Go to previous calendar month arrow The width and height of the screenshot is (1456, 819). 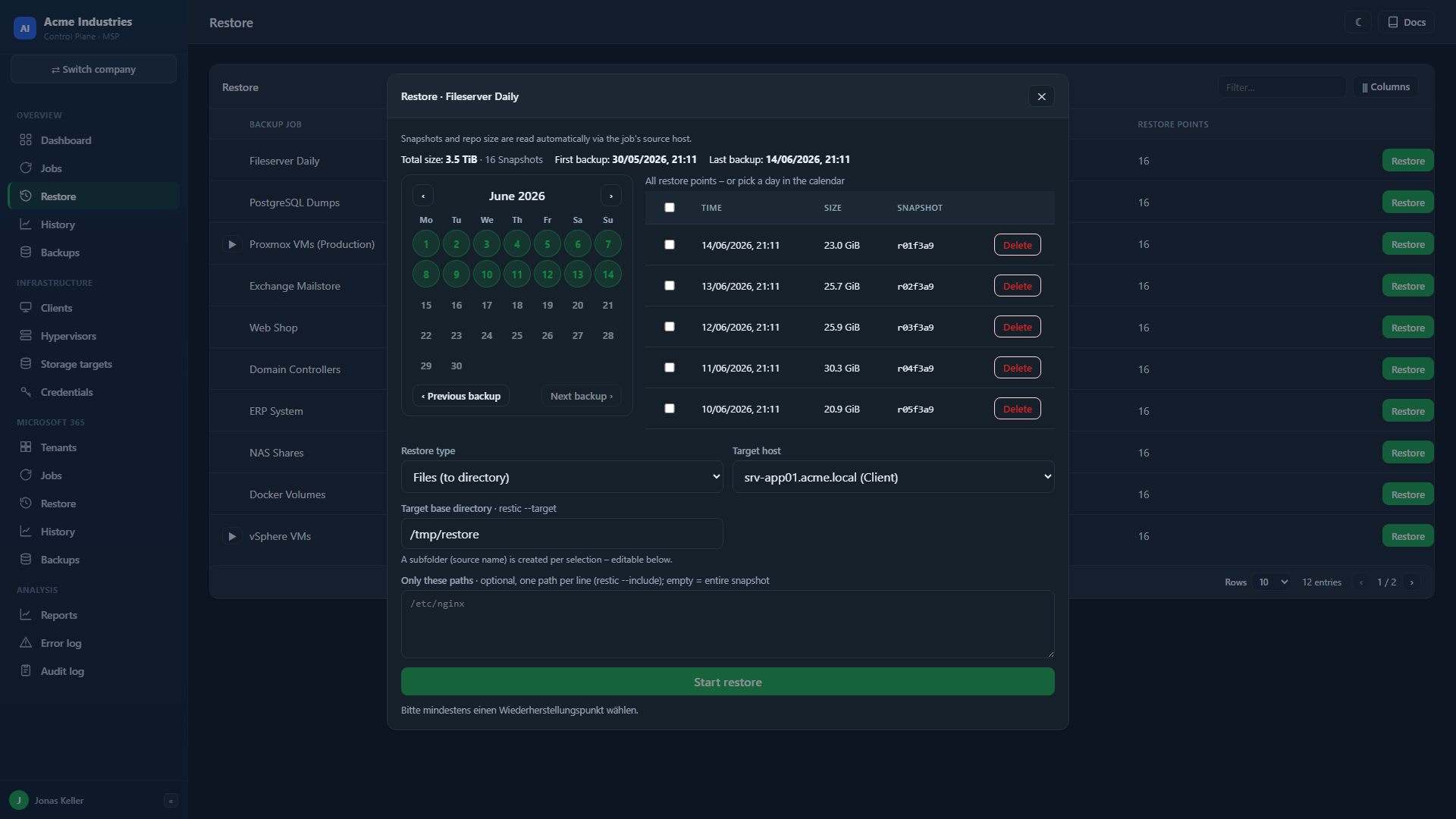point(423,196)
